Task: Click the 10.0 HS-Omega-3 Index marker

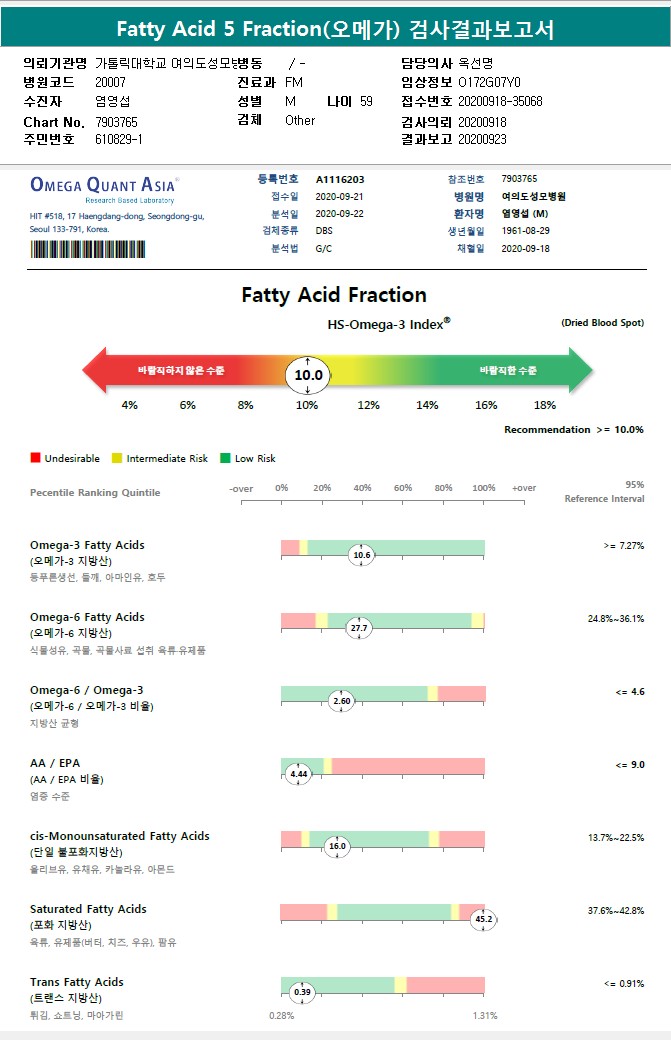Action: [x=306, y=375]
